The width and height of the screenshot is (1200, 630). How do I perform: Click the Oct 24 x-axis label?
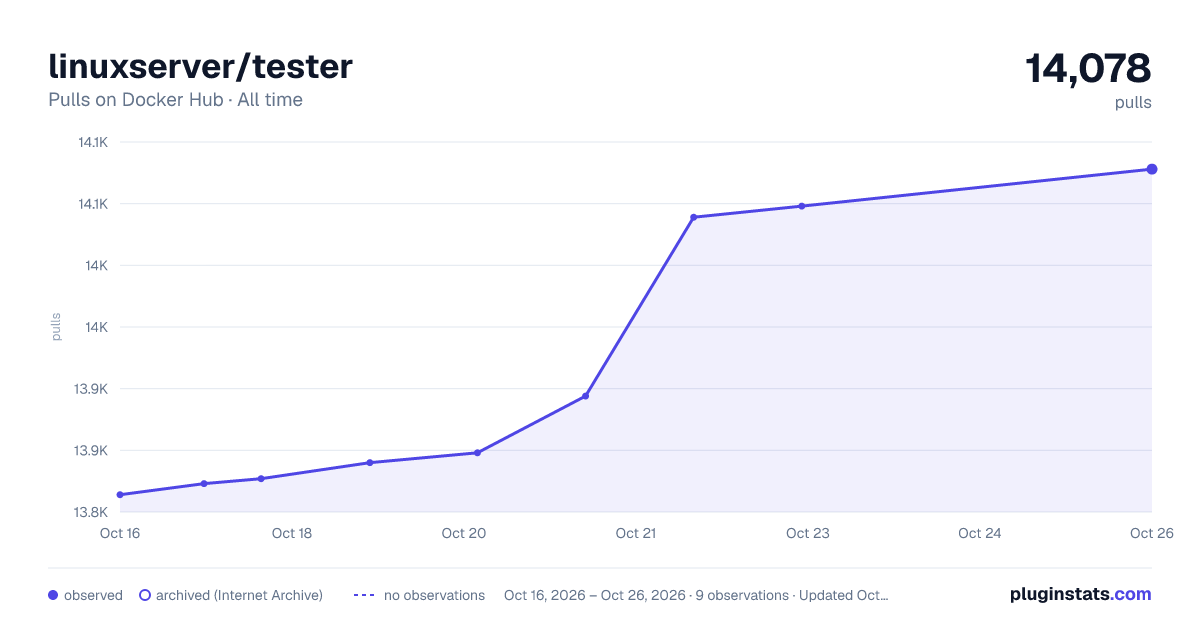(x=980, y=533)
